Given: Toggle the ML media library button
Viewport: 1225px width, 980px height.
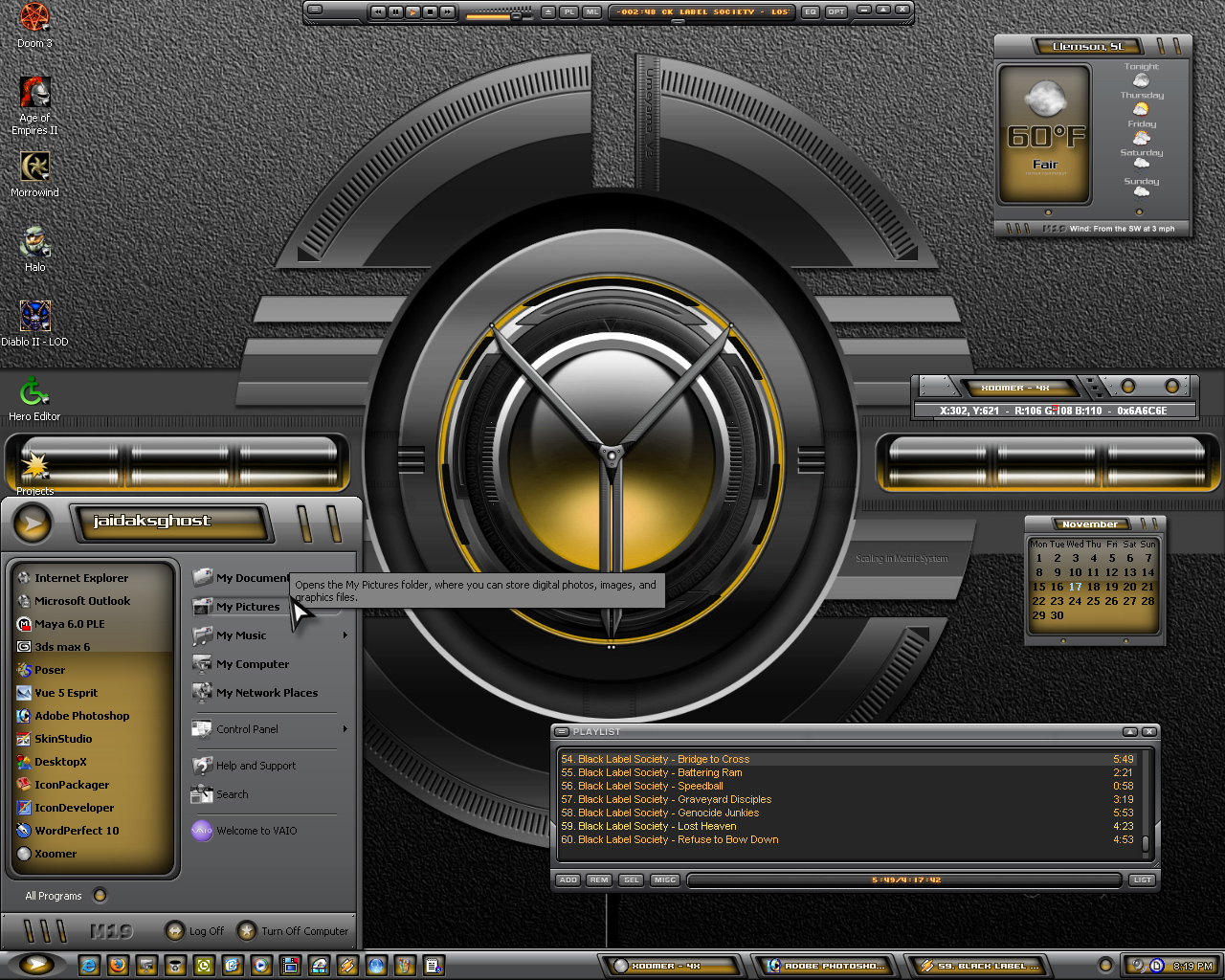Looking at the screenshot, I should (592, 11).
